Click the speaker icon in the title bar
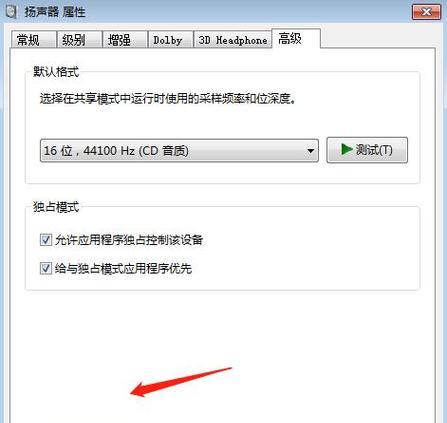The image size is (447, 423). (12, 12)
